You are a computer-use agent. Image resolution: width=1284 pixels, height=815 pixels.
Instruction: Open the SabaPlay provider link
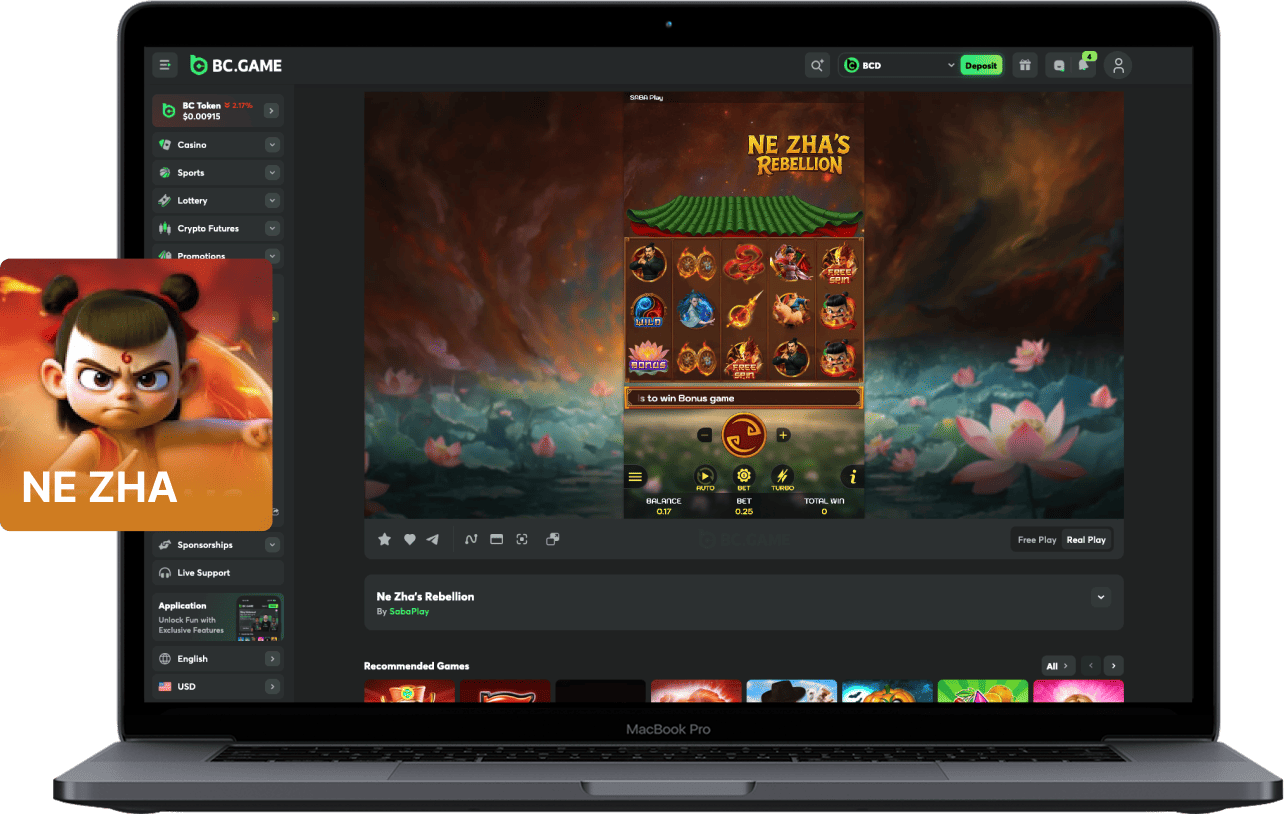click(409, 611)
